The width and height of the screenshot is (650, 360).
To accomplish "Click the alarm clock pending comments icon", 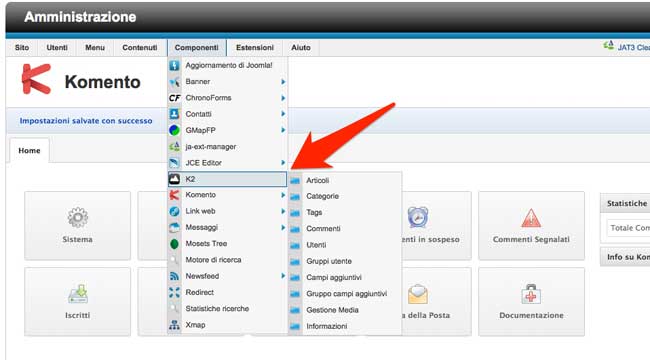I will point(417,217).
